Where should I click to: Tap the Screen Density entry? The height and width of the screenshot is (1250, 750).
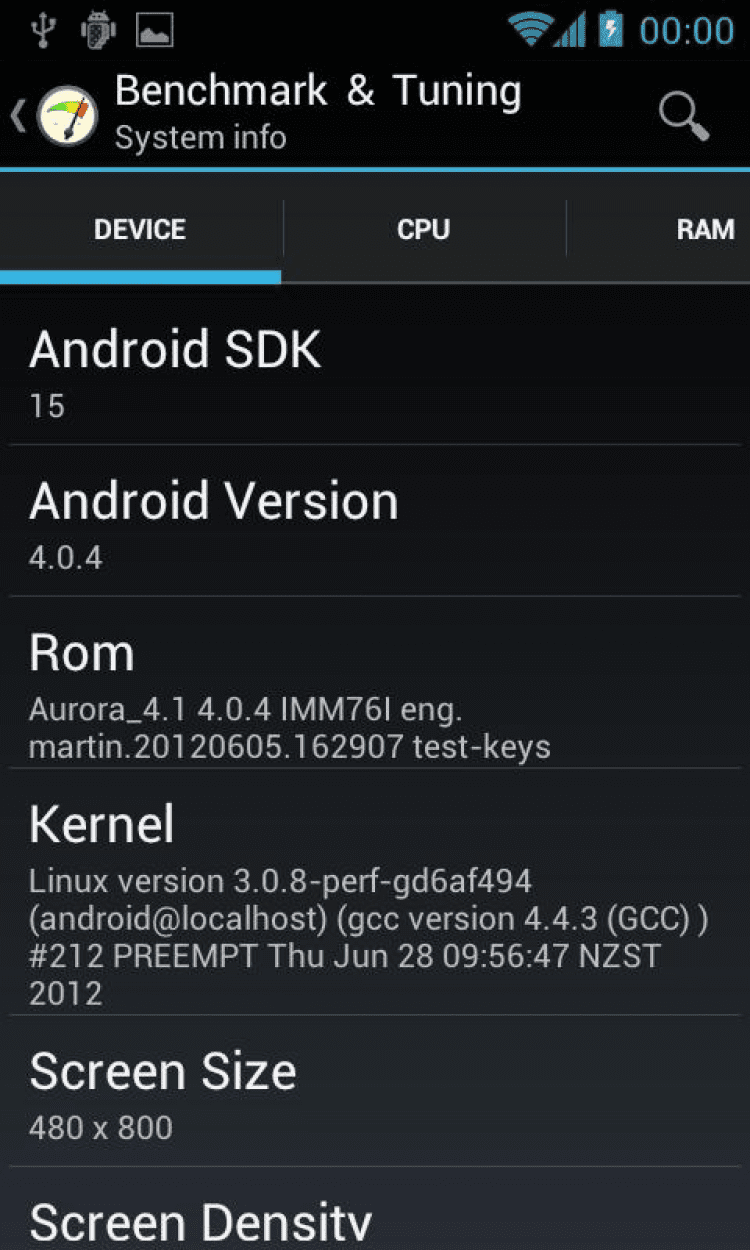[375, 1209]
